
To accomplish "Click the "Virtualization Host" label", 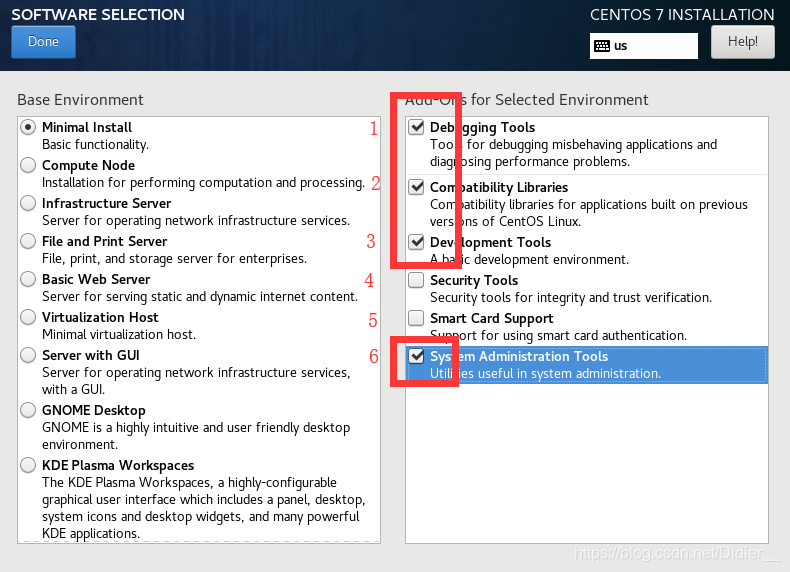I will tap(100, 317).
